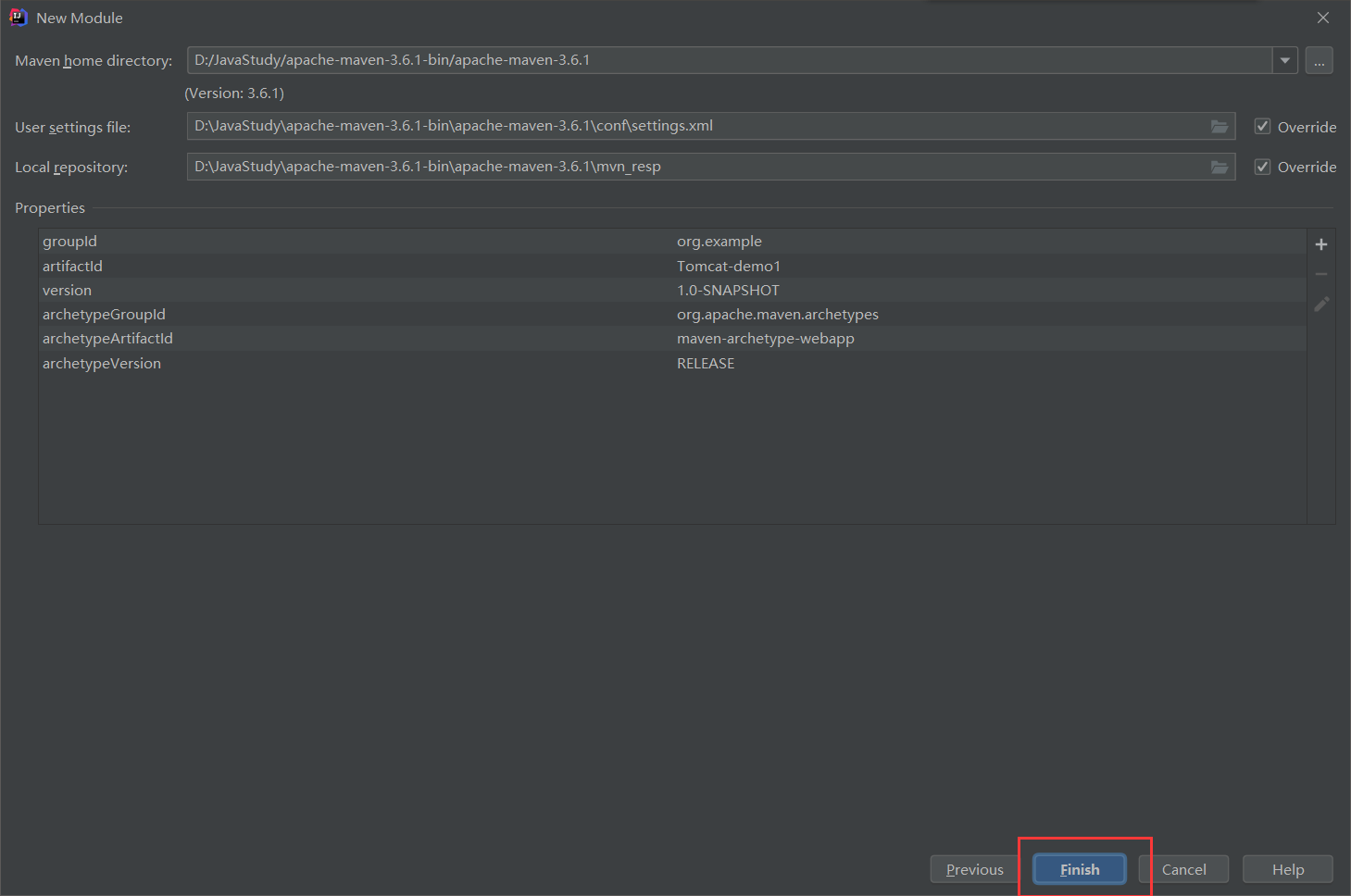
Task: Click the (Version: 3.6.1) label
Action: pyautogui.click(x=234, y=93)
